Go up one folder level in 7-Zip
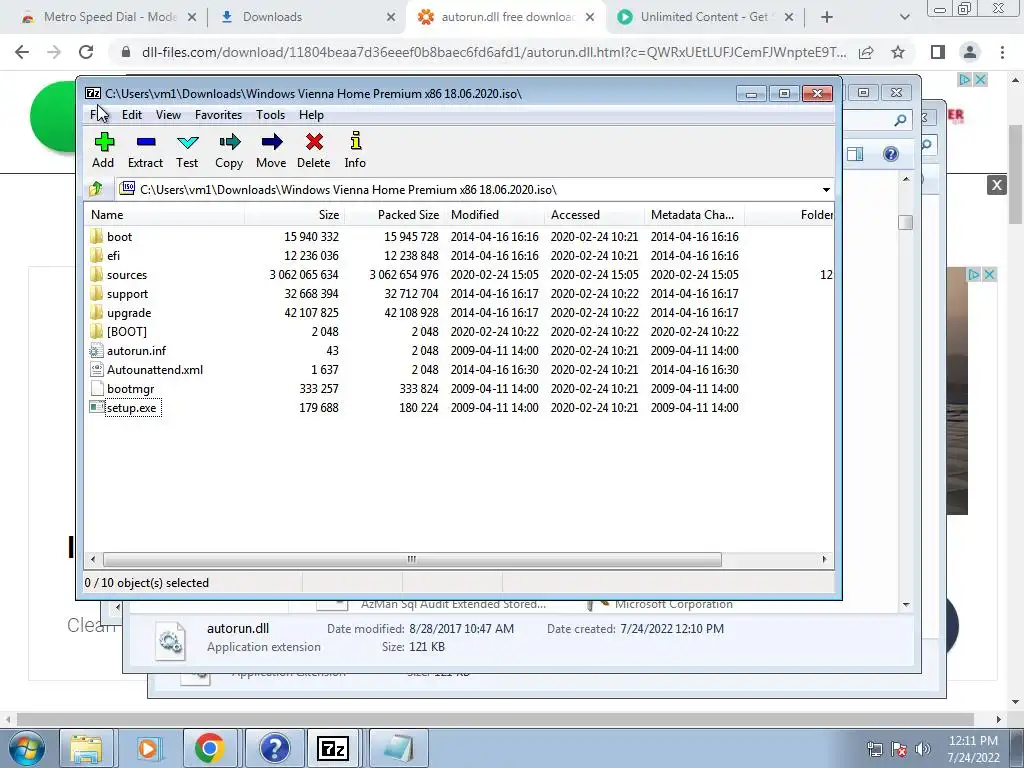The image size is (1024, 768). point(96,189)
